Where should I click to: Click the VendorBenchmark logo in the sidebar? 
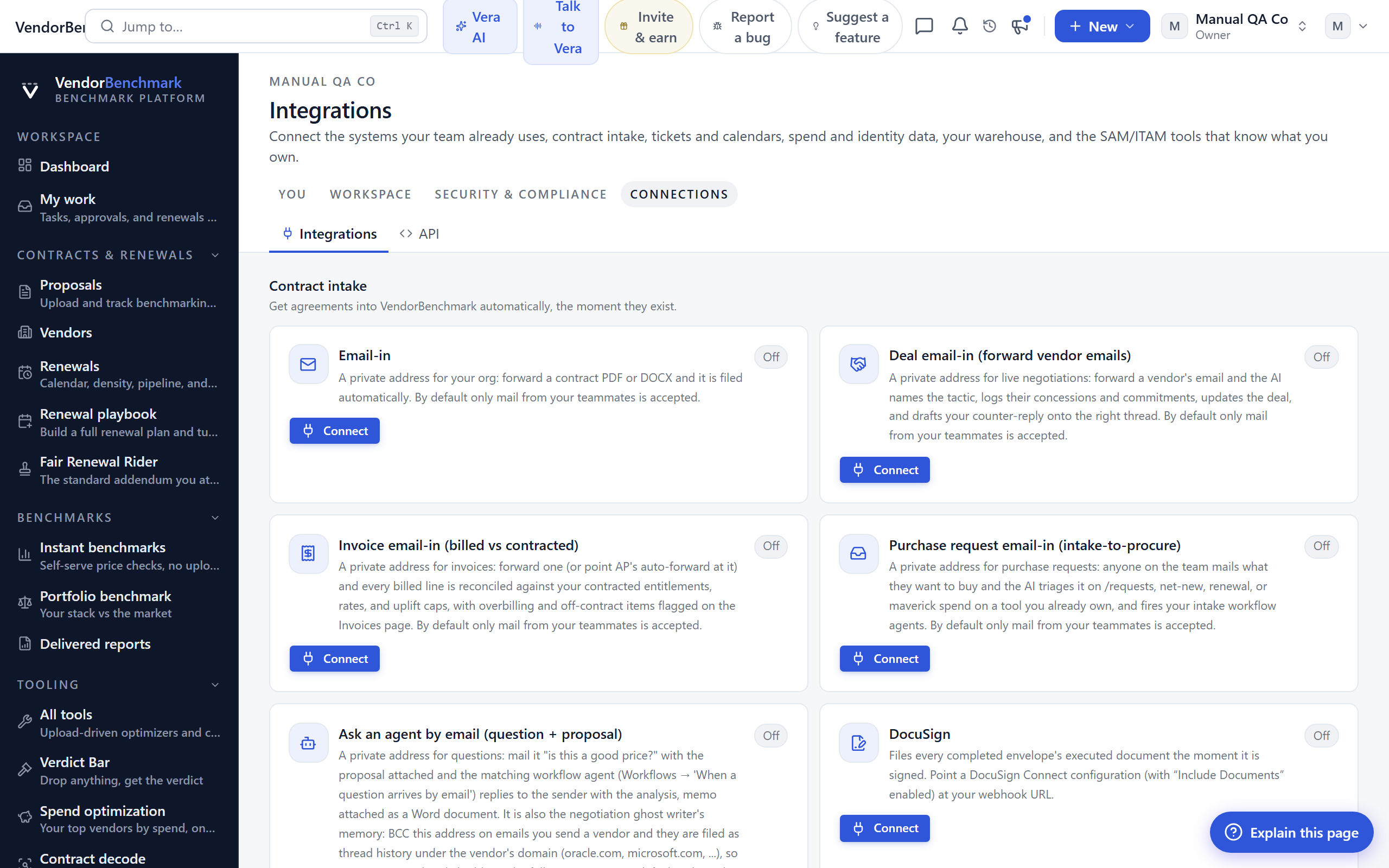coord(30,90)
